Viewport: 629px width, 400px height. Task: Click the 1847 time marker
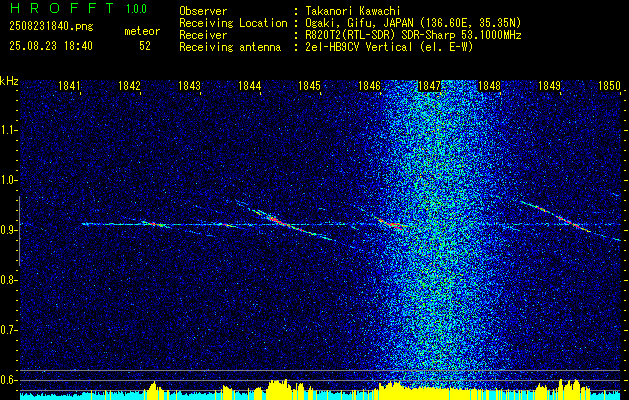[430, 86]
